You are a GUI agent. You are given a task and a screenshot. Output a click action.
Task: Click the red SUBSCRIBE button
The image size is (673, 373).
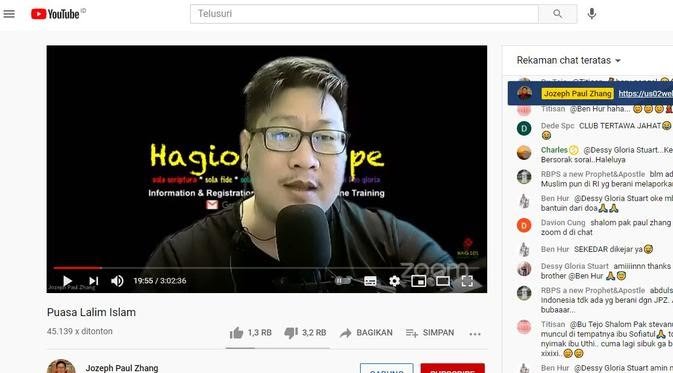point(452,368)
